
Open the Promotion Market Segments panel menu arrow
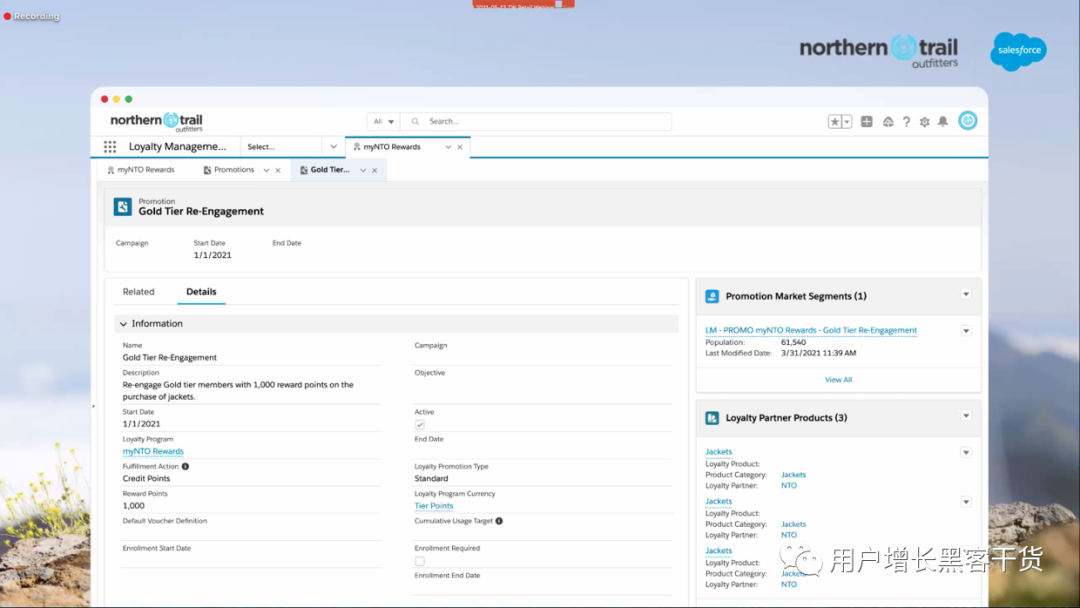pyautogui.click(x=966, y=295)
